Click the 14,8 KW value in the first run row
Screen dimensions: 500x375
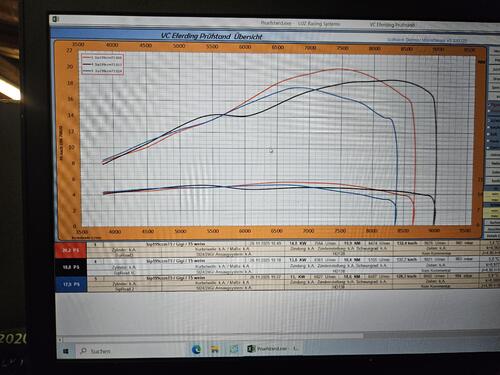(x=298, y=243)
